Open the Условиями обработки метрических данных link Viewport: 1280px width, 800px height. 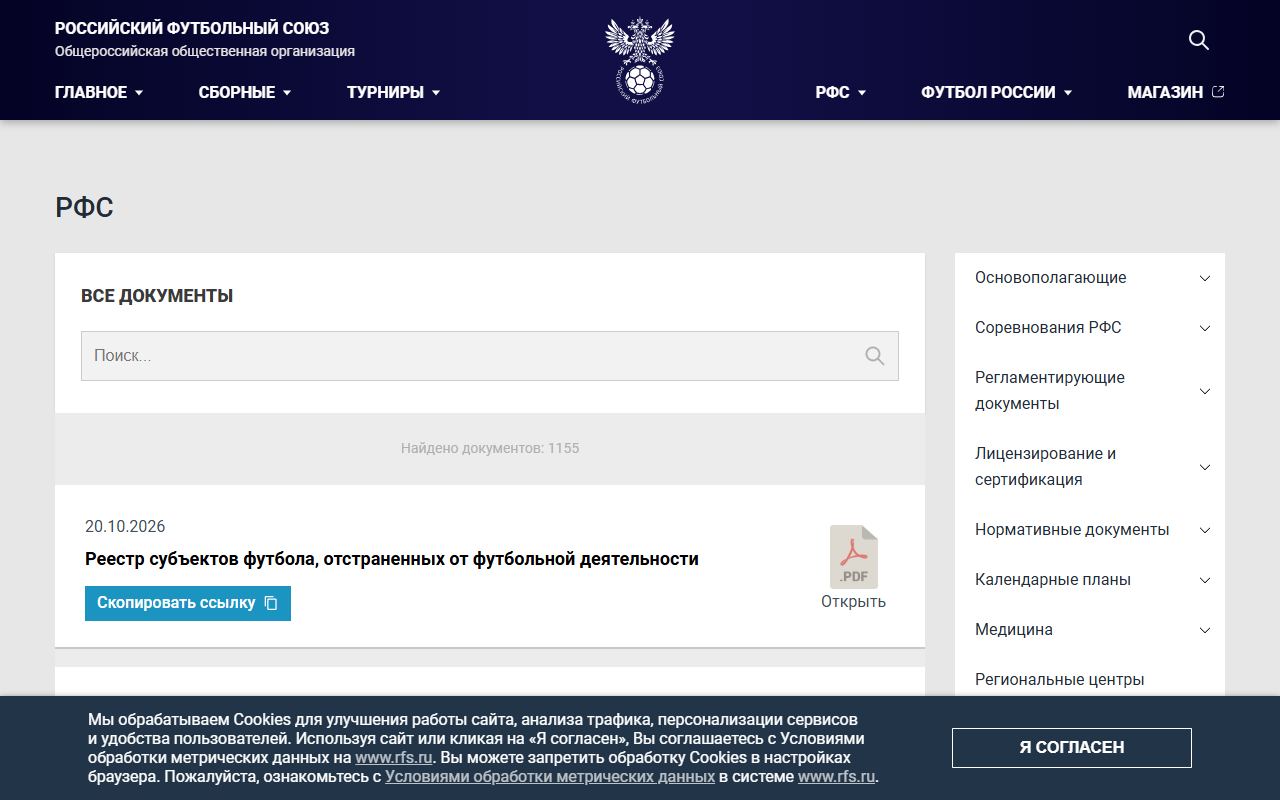tap(550, 777)
